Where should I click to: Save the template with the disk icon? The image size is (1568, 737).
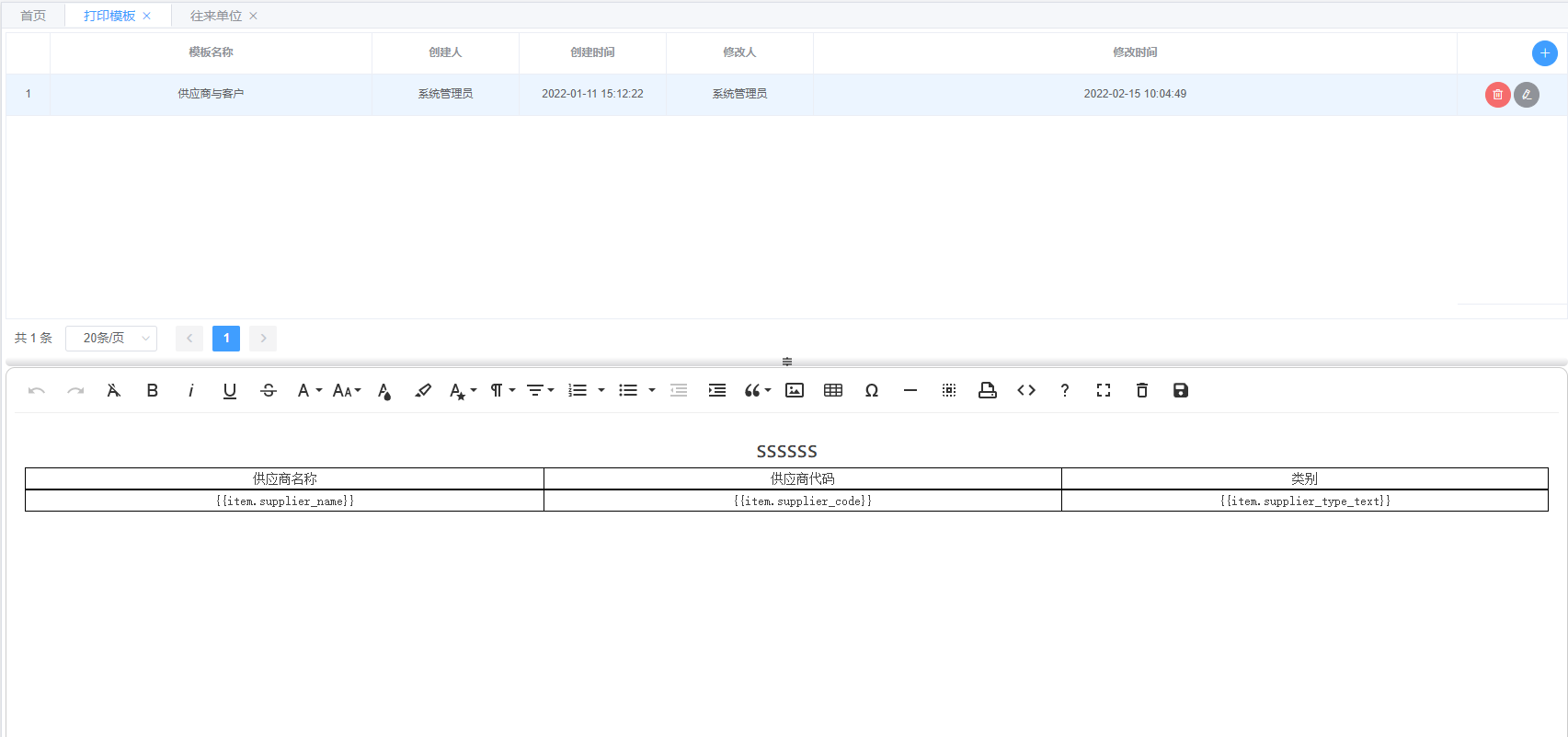1181,391
